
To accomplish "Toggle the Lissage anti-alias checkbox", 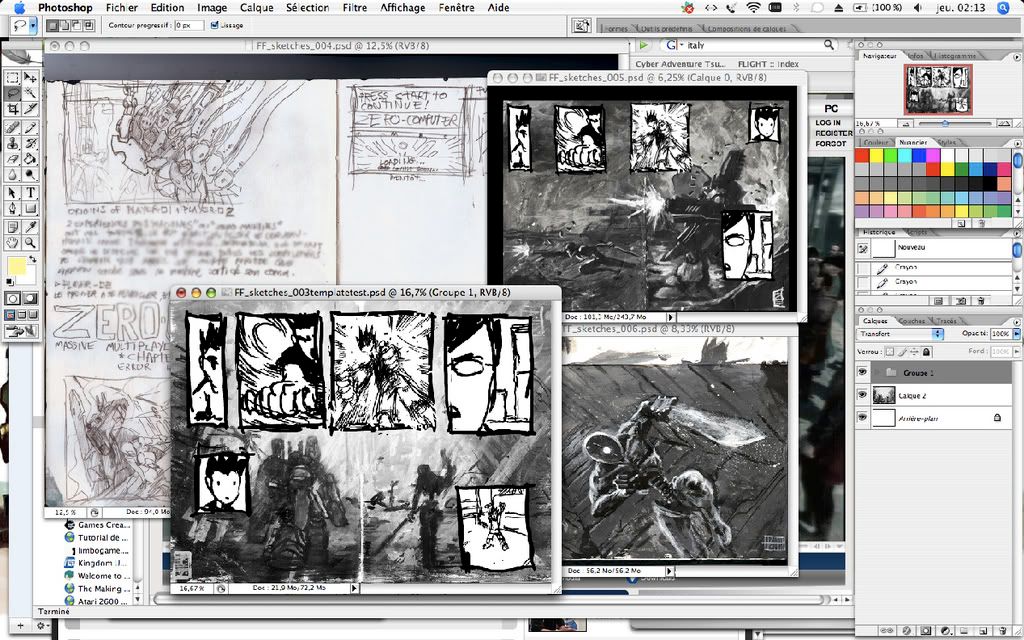I will 214,25.
